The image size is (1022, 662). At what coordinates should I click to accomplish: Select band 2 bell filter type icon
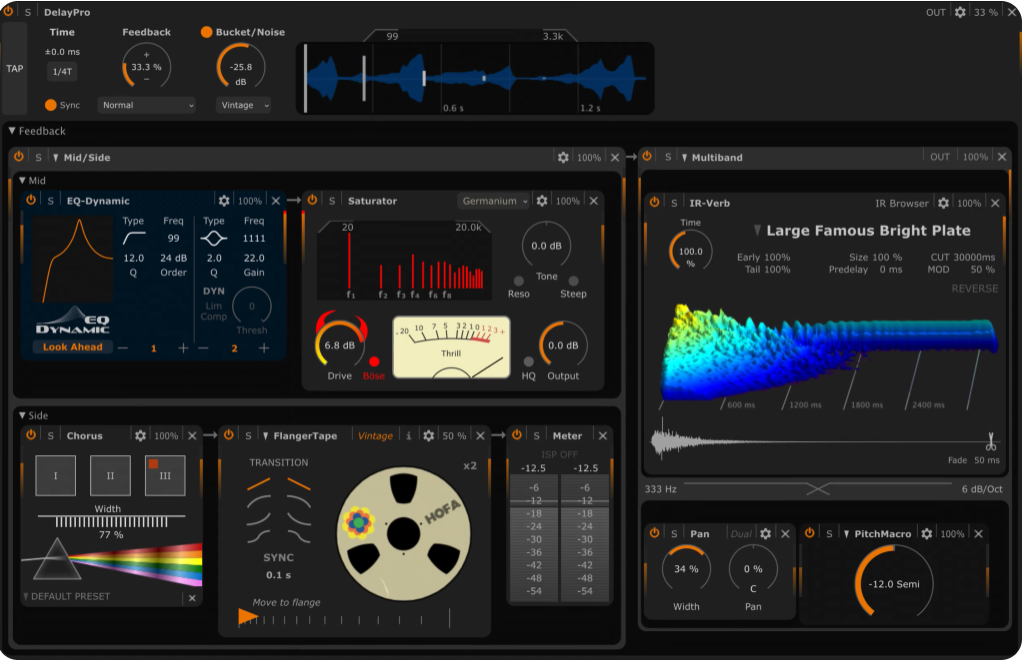pos(214,238)
